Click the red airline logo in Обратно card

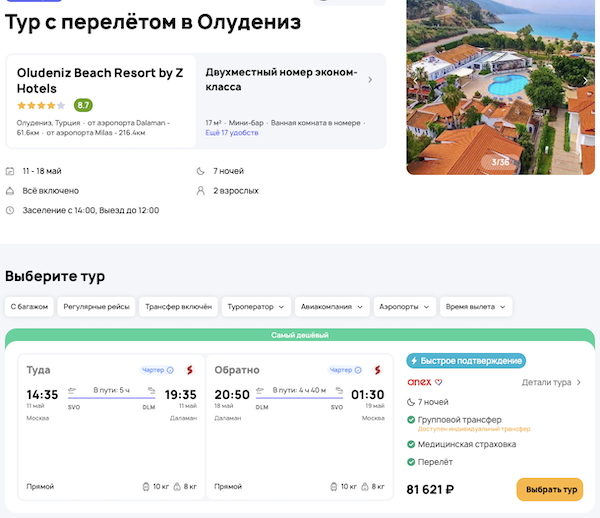[376, 370]
